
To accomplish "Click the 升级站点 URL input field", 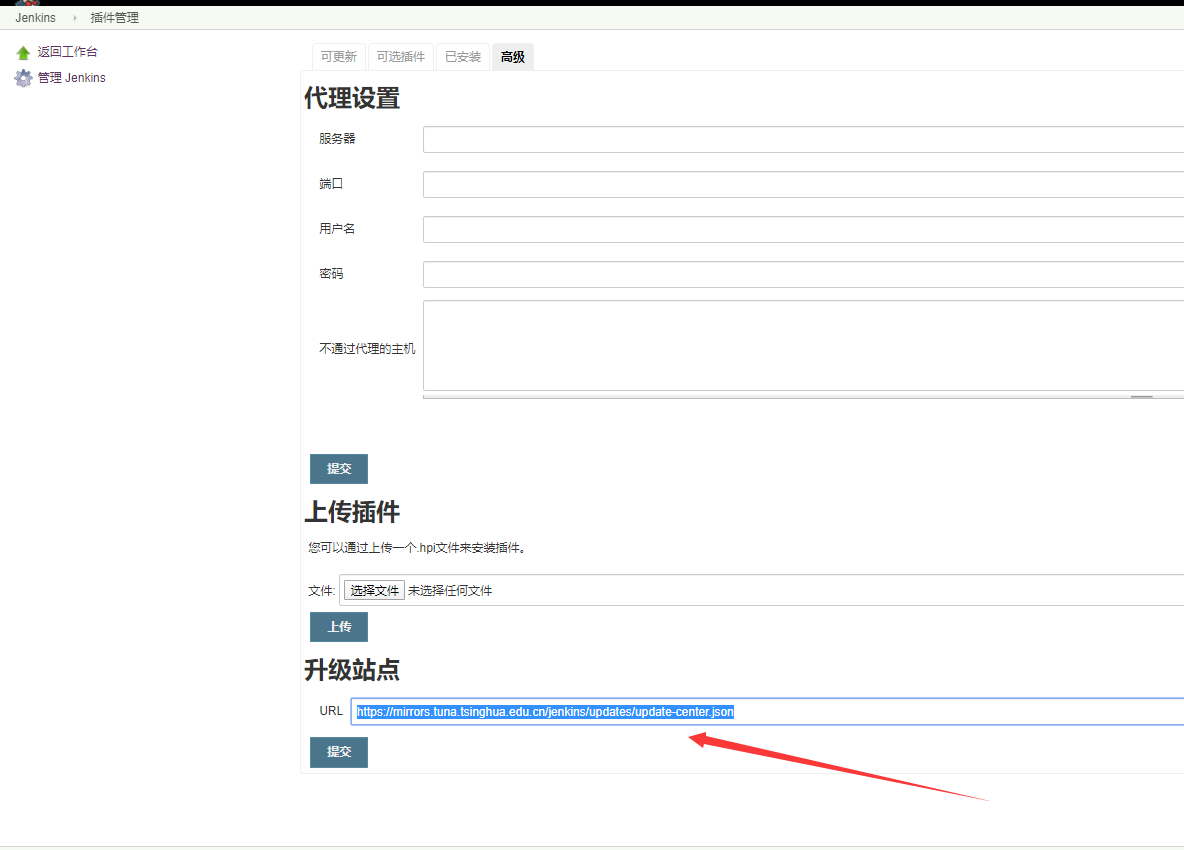I will (x=767, y=712).
